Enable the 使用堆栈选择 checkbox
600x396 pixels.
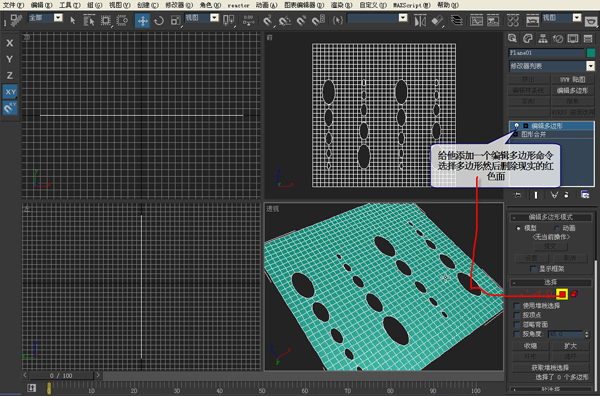[x=517, y=306]
